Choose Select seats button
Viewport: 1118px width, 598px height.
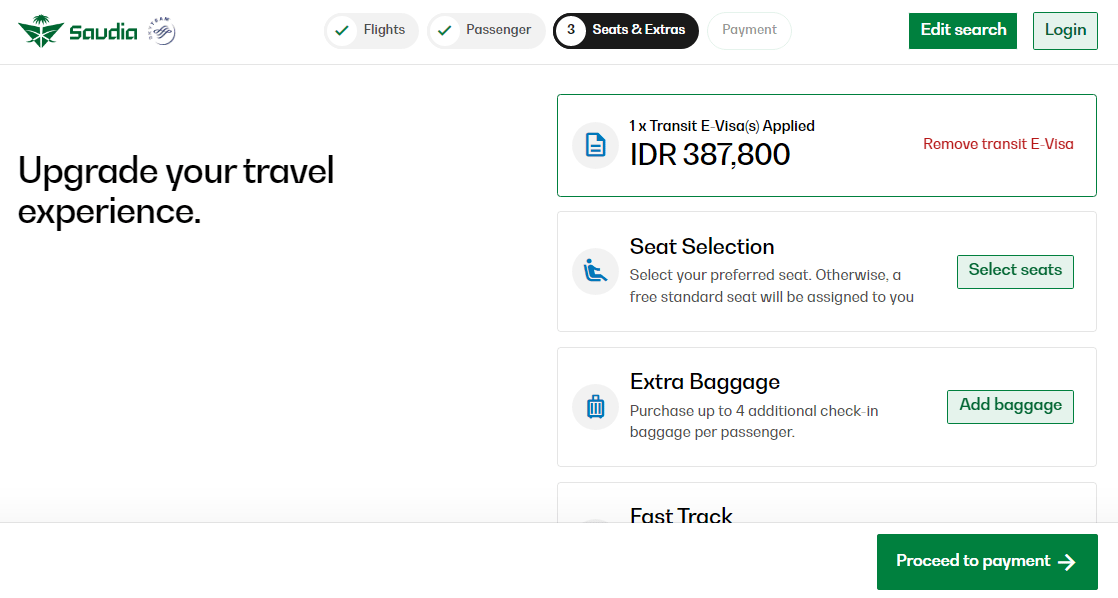1015,270
